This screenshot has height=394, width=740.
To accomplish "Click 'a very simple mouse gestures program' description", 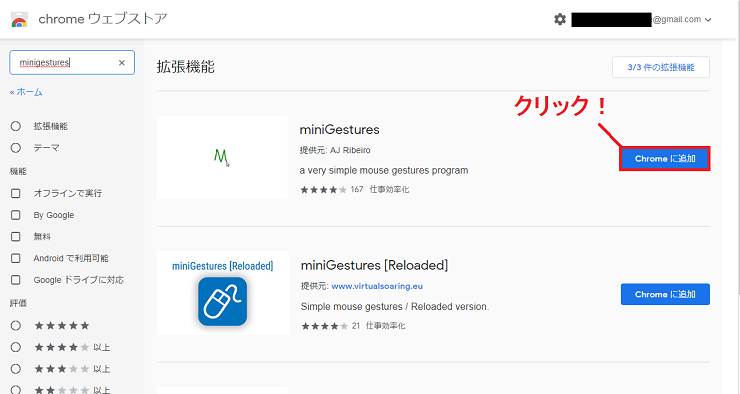I will pos(384,170).
